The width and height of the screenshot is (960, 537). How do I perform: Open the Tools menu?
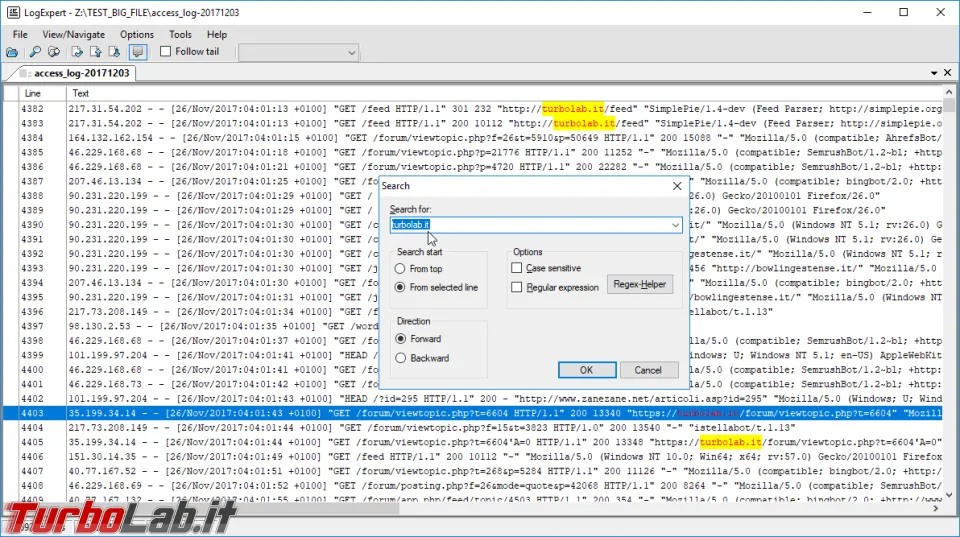180,34
